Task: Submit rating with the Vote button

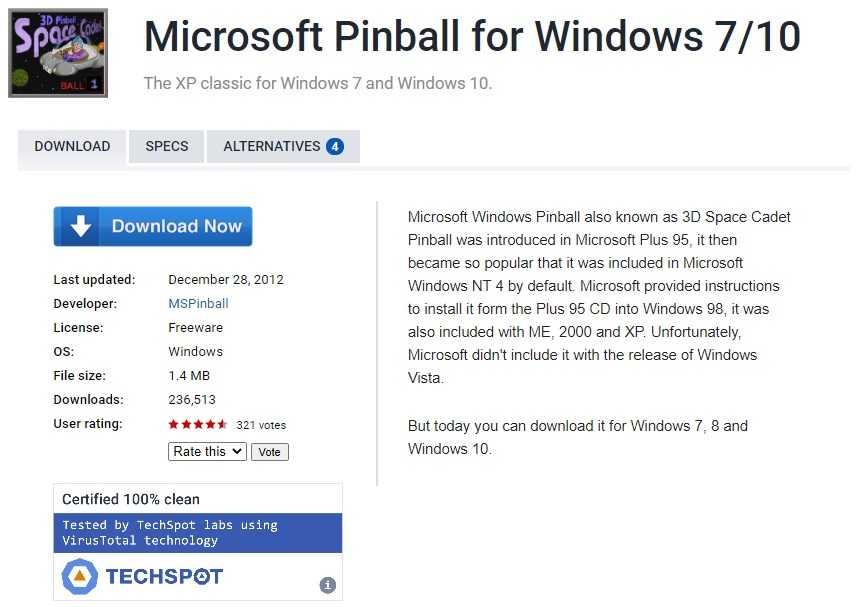Action: point(269,452)
